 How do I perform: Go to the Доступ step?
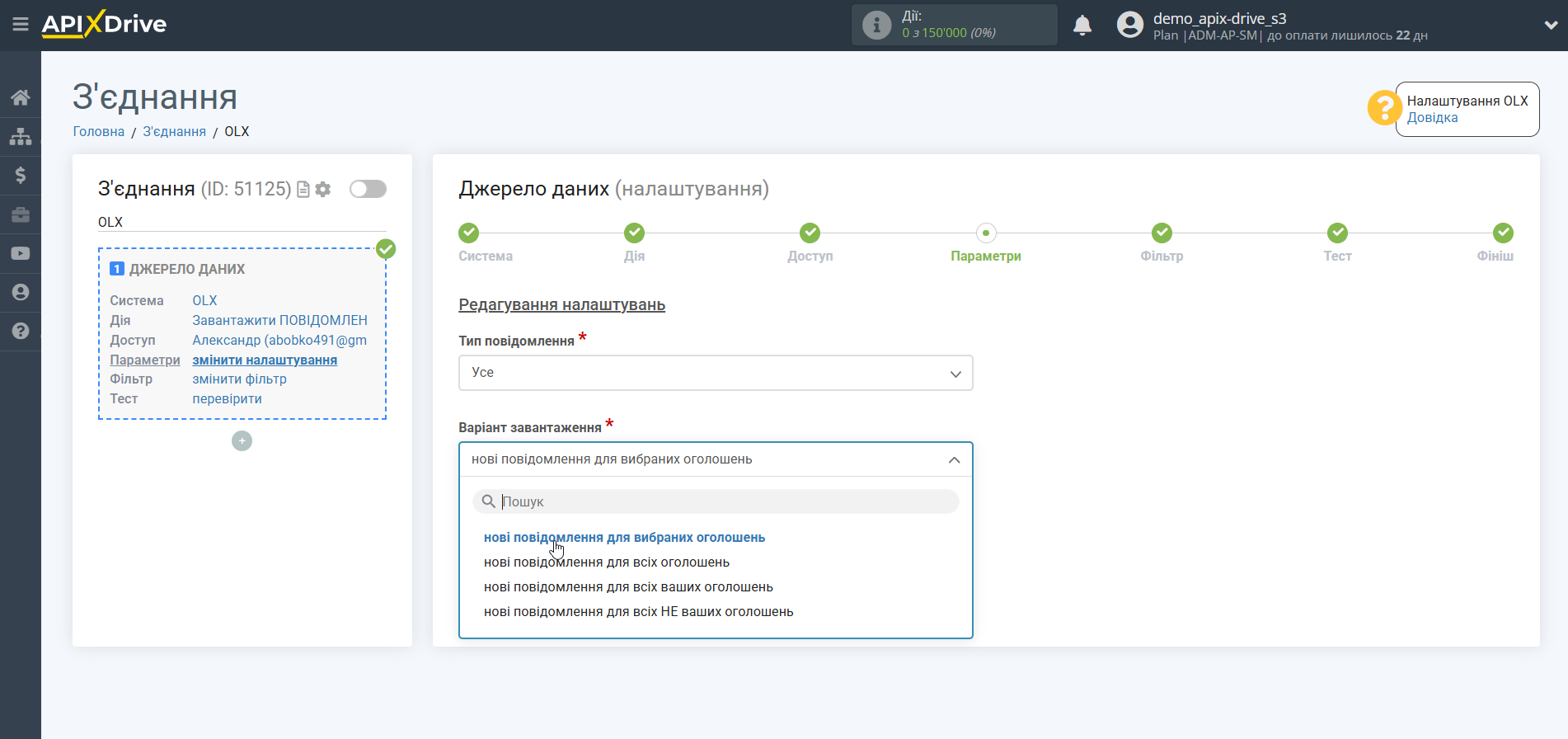tap(810, 233)
